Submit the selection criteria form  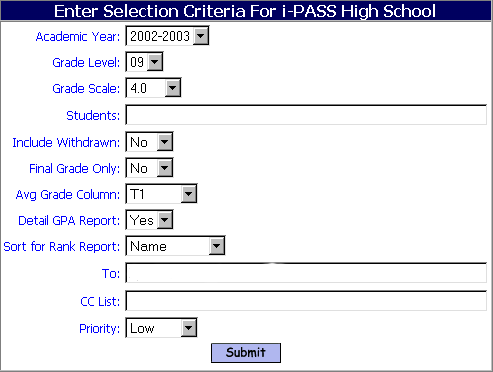(246, 353)
